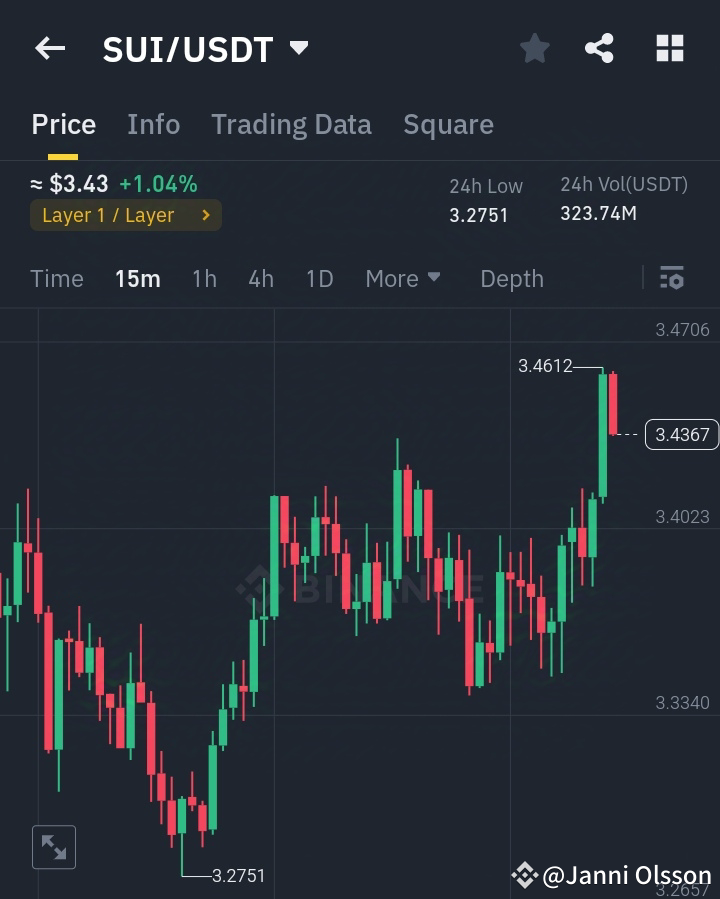Open chart settings via the indicator icon

[671, 278]
